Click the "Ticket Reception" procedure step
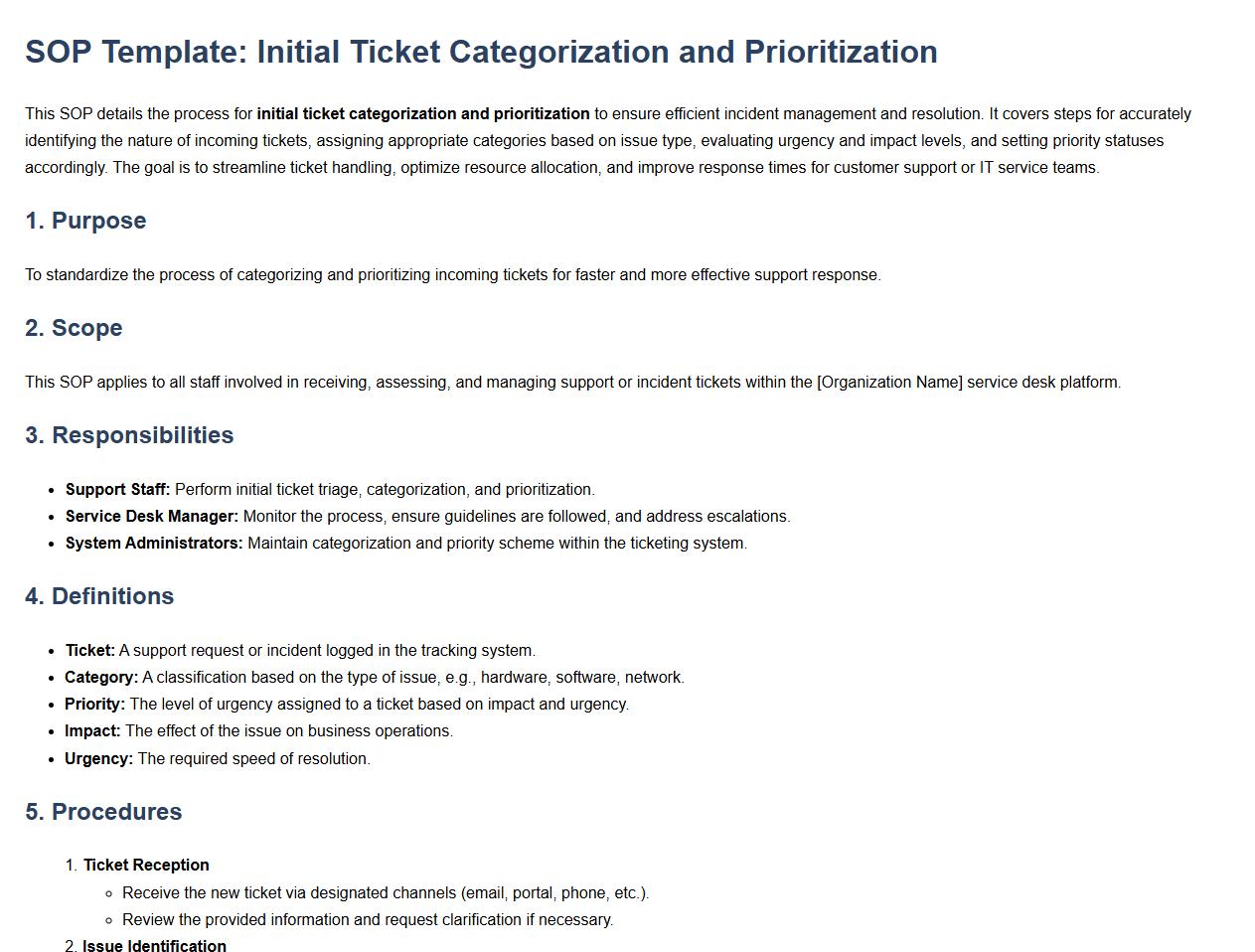 coord(146,865)
